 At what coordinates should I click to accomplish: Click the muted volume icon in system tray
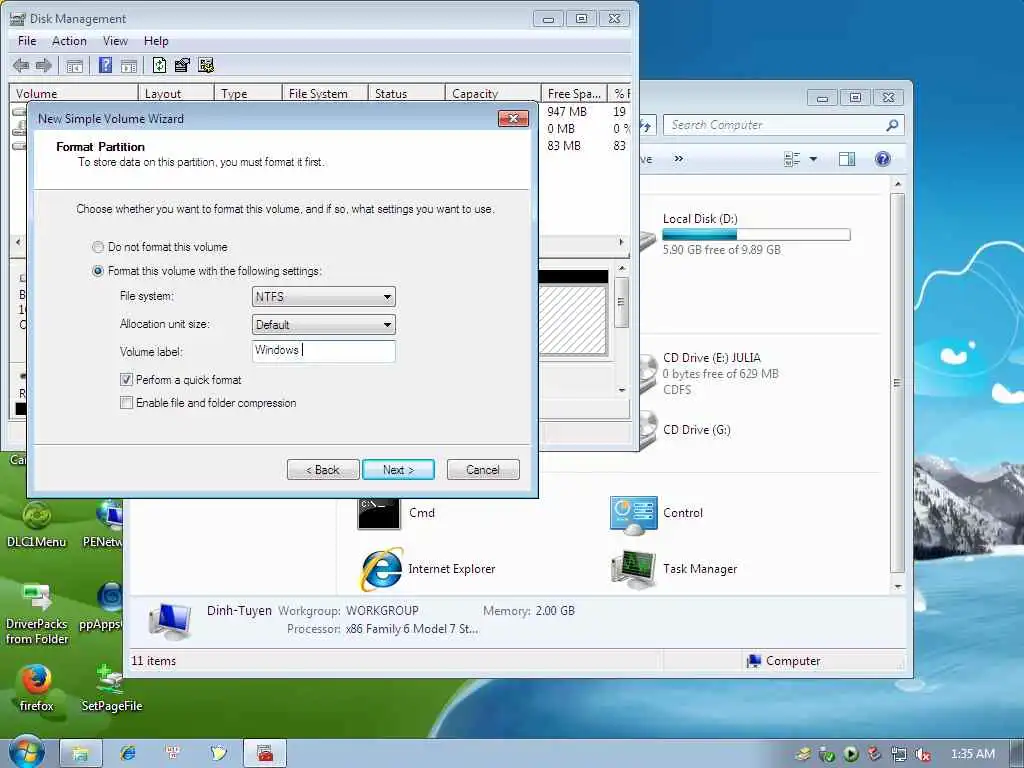click(x=922, y=754)
